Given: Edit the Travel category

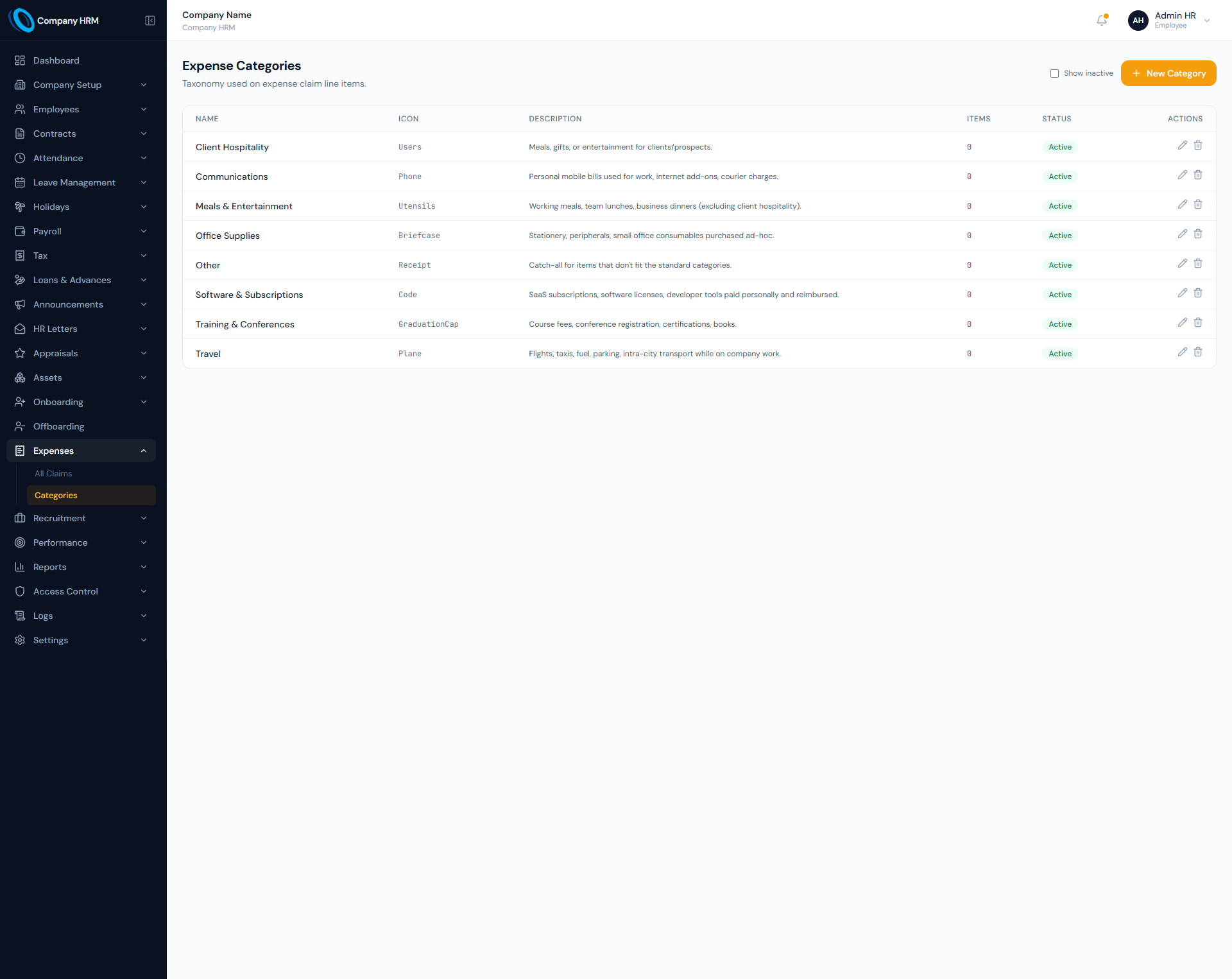Looking at the screenshot, I should tap(1182, 352).
